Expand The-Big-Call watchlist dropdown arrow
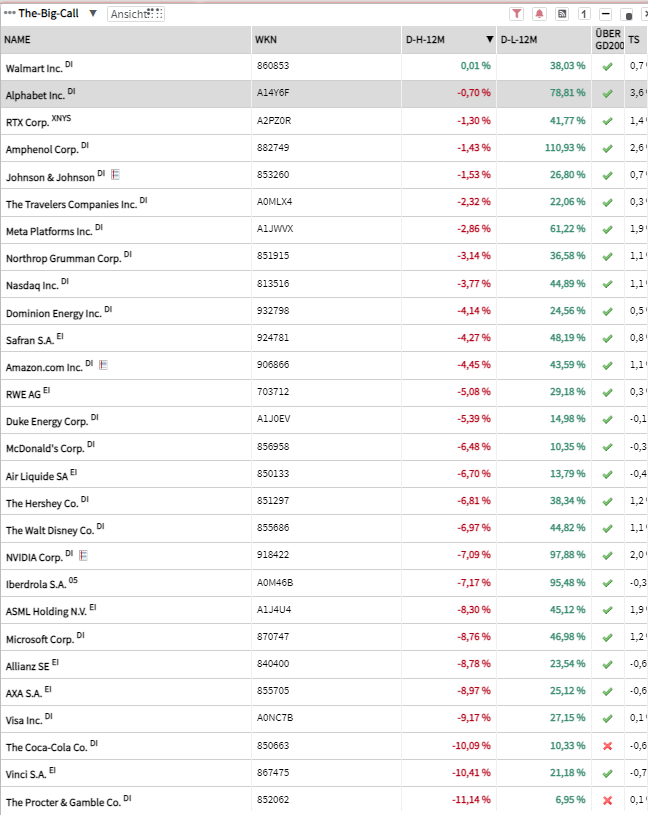The image size is (648, 815). tap(93, 14)
